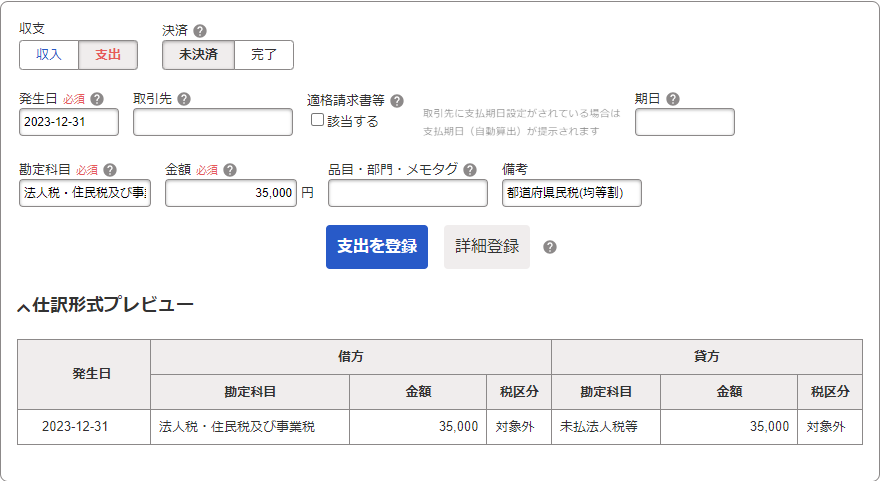Open help icon beside 詳細登録 button
Screen dimensions: 882x482
(550, 247)
